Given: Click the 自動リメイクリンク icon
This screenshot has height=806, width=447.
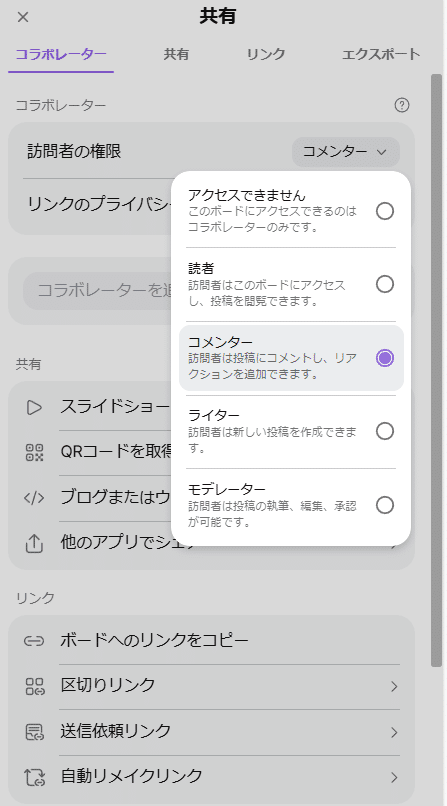Looking at the screenshot, I should (34, 776).
